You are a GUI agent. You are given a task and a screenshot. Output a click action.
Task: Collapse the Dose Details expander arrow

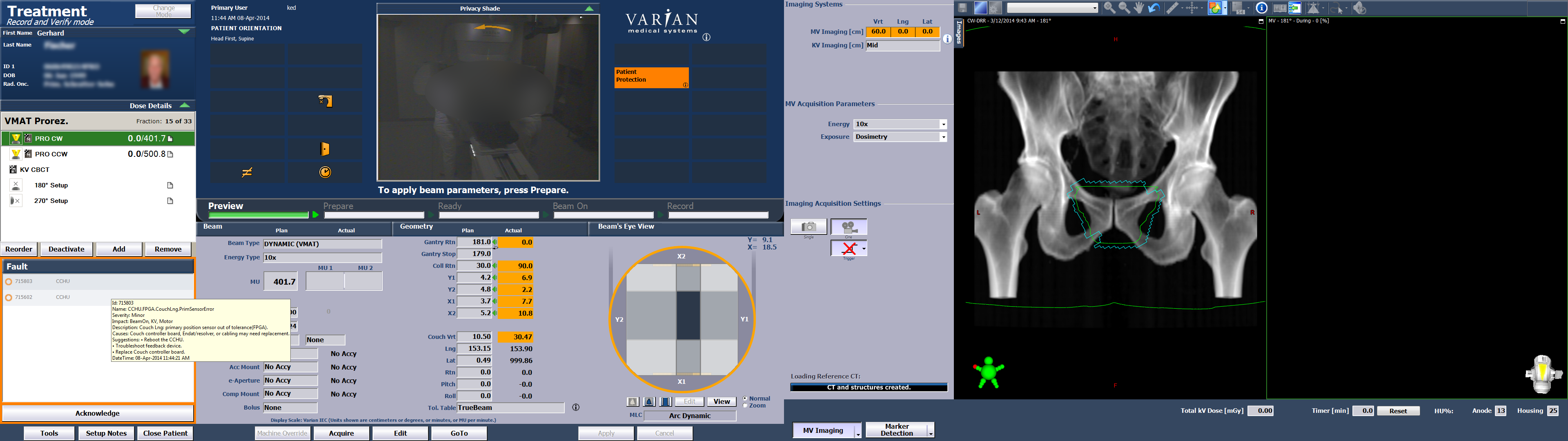[x=185, y=105]
